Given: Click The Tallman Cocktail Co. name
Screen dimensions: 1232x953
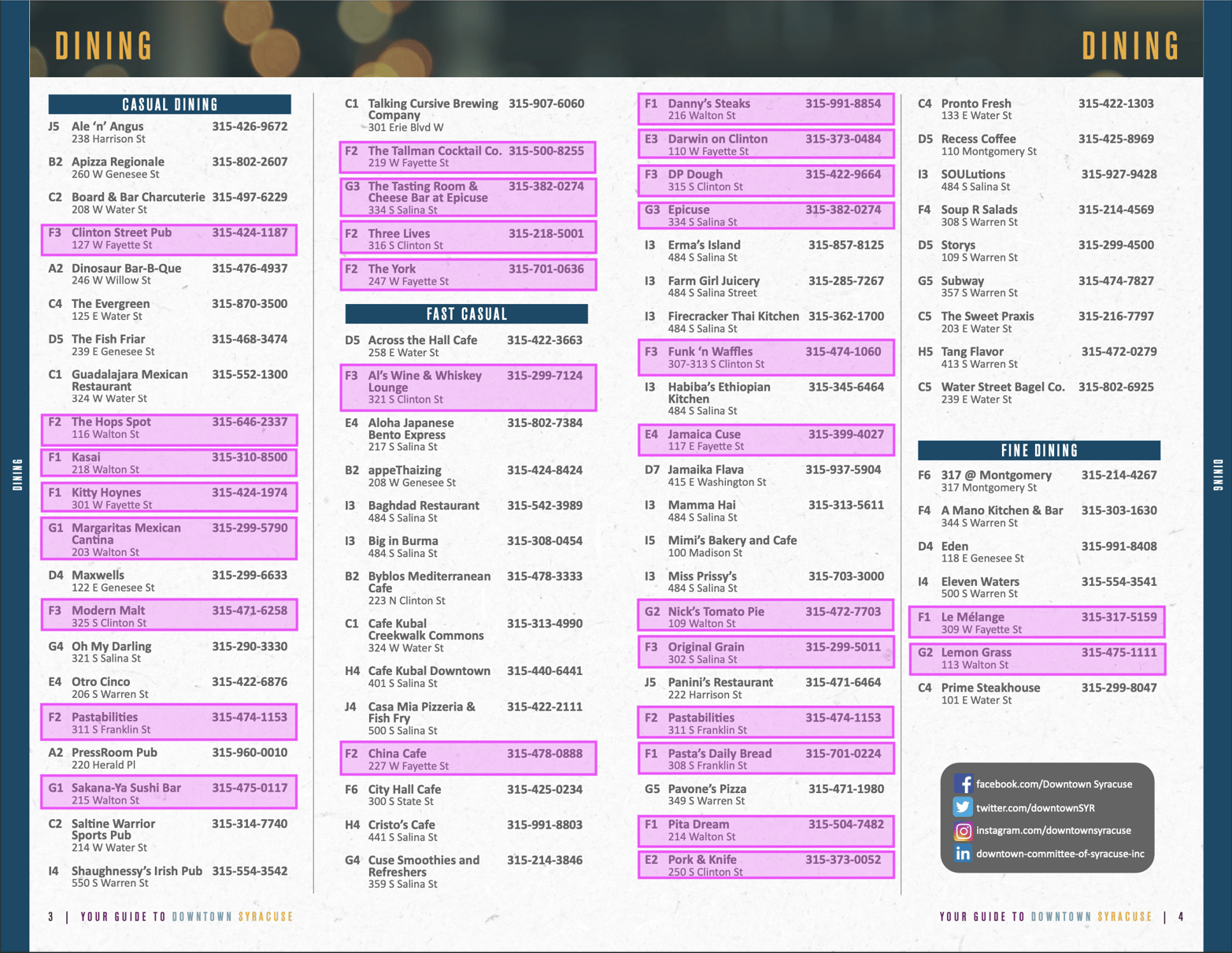Looking at the screenshot, I should point(435,150).
